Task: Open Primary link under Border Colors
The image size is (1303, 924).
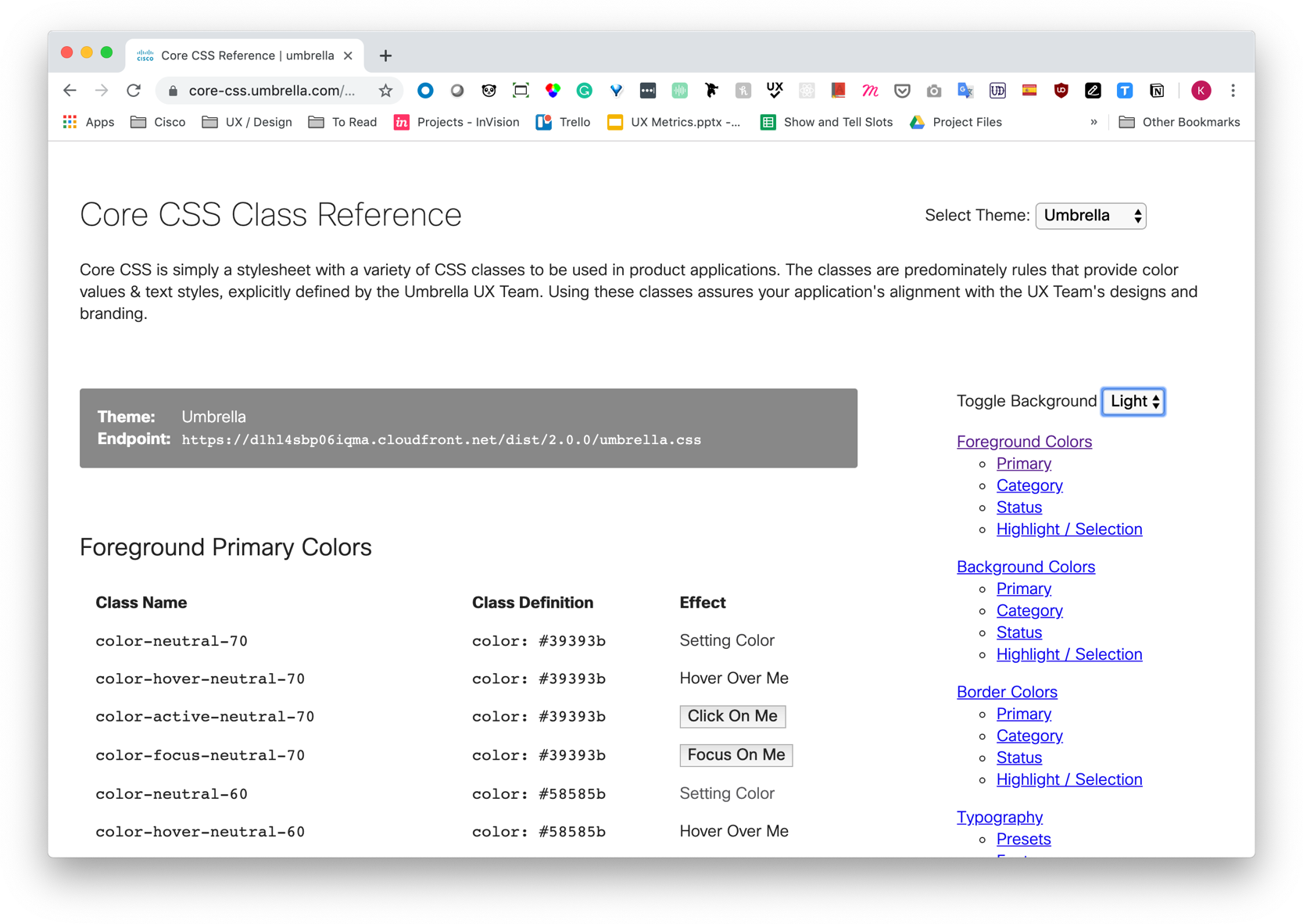Action: point(1024,714)
